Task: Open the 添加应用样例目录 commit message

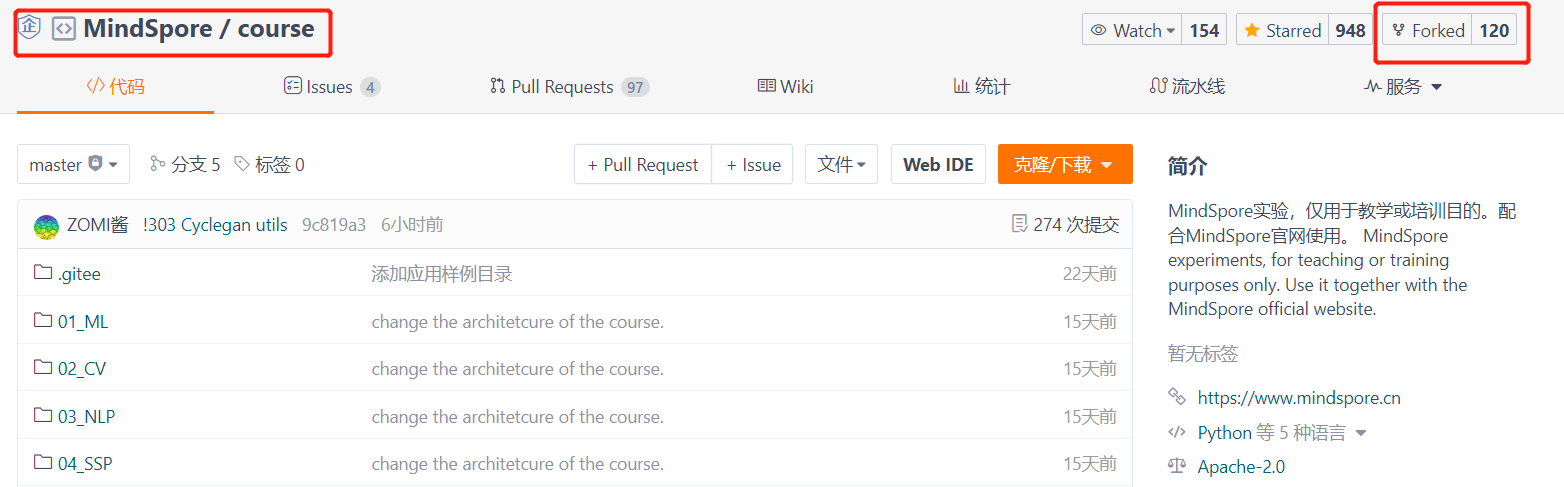Action: coord(442,273)
